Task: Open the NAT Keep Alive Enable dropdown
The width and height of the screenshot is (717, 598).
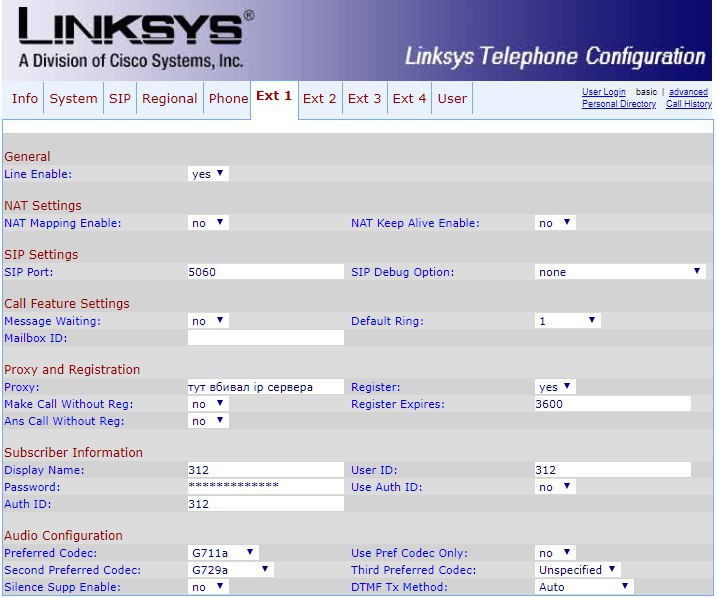Action: point(555,223)
